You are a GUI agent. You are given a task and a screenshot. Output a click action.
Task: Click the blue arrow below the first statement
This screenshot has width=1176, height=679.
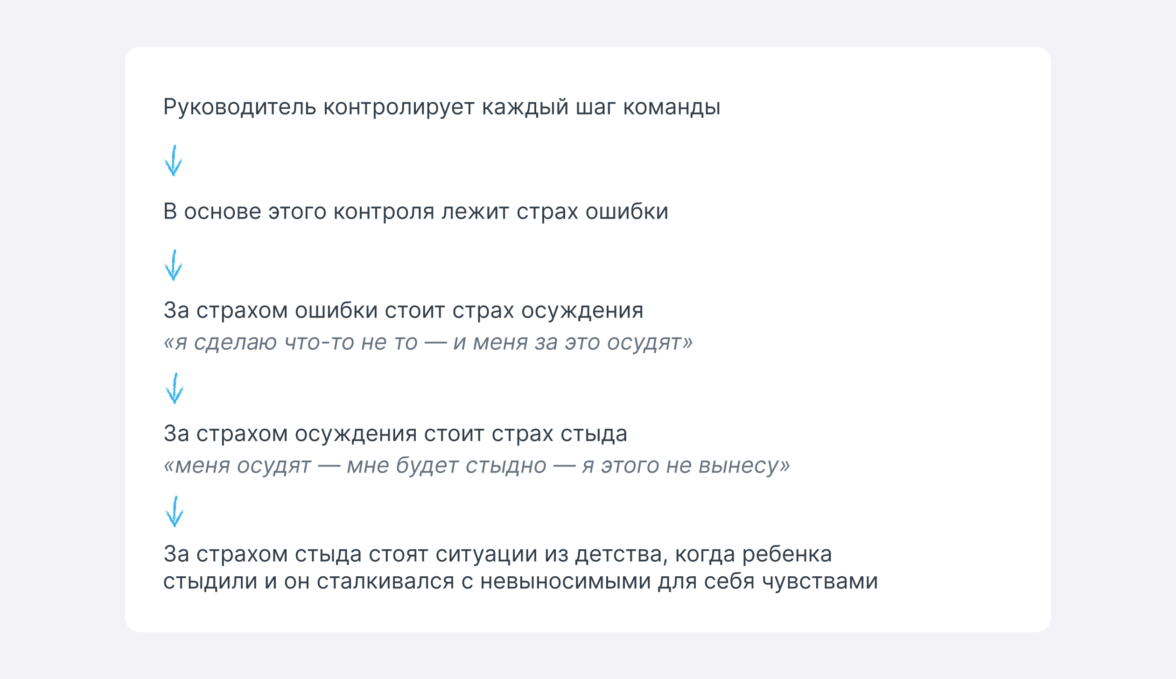coord(173,160)
